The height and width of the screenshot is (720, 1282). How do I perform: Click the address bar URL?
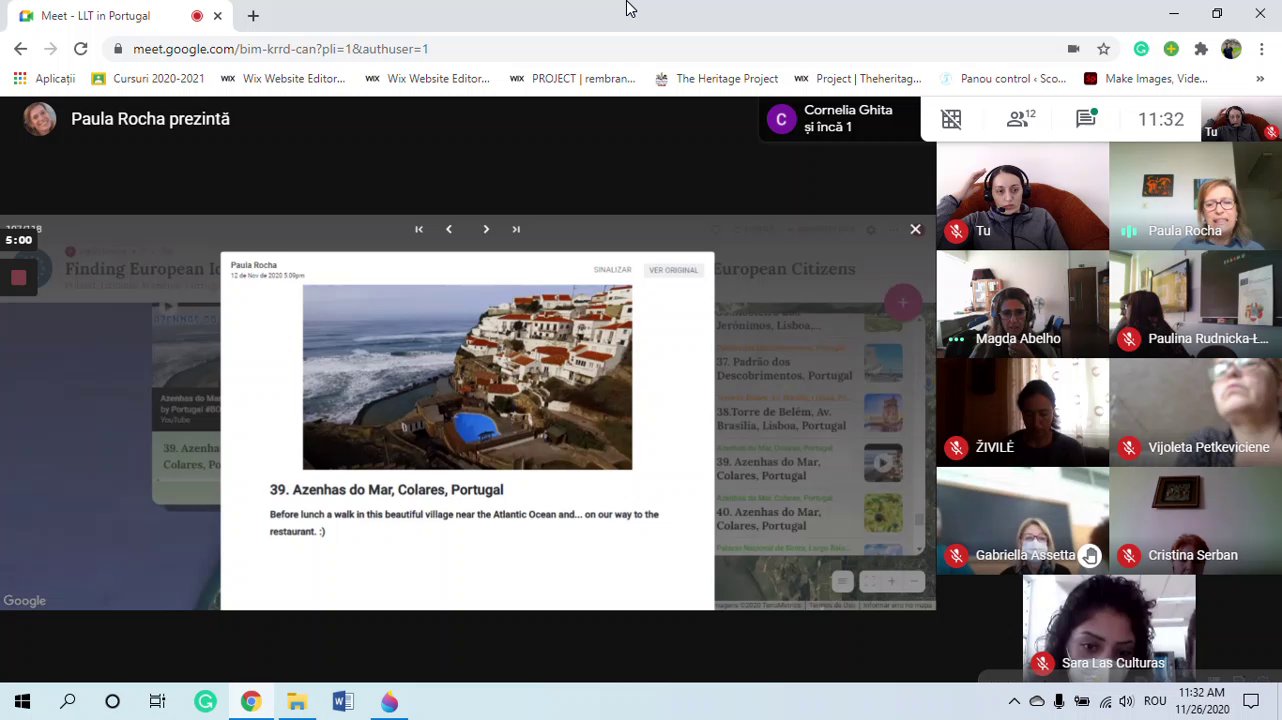coord(280,49)
